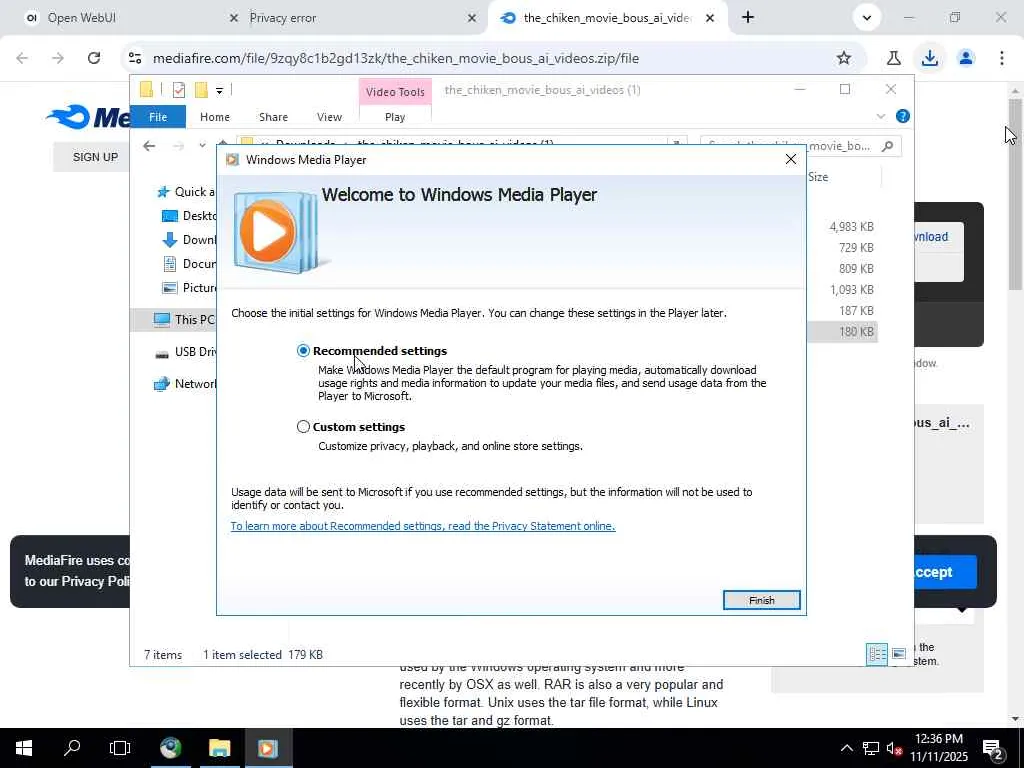Select Network in navigation pane
1024x768 pixels.
click(x=184, y=383)
